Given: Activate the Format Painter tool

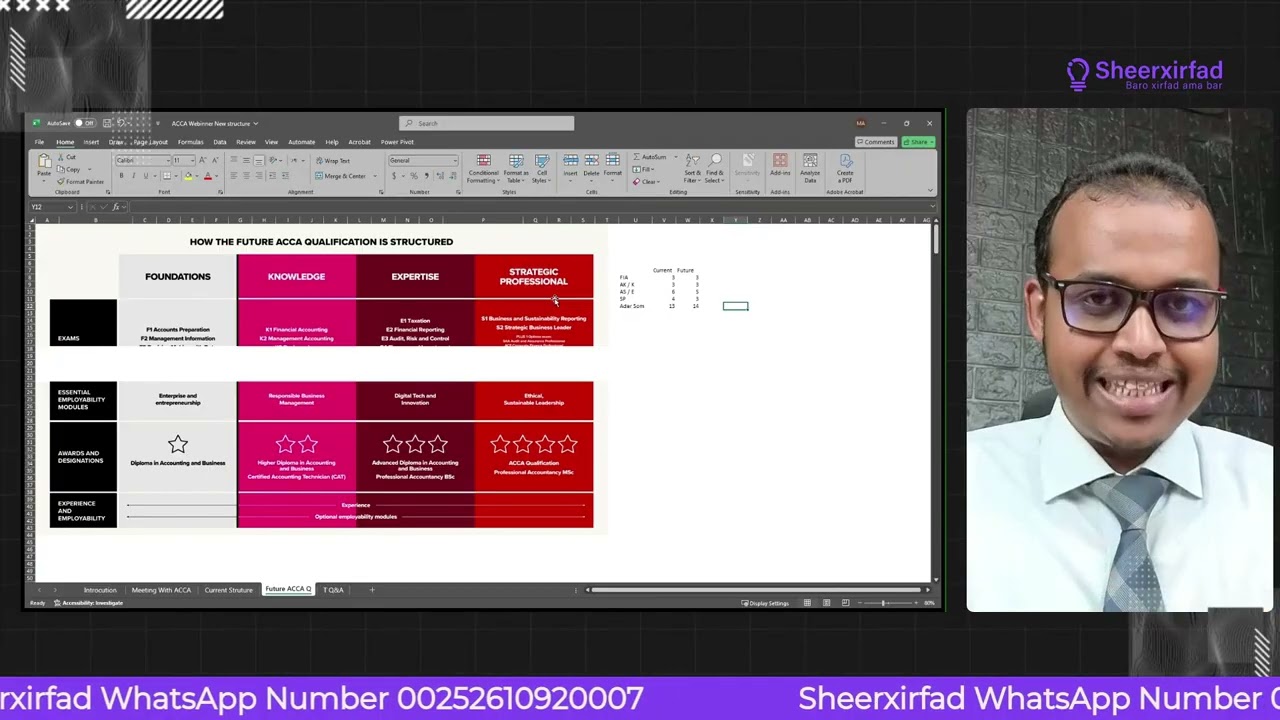Looking at the screenshot, I should [81, 182].
